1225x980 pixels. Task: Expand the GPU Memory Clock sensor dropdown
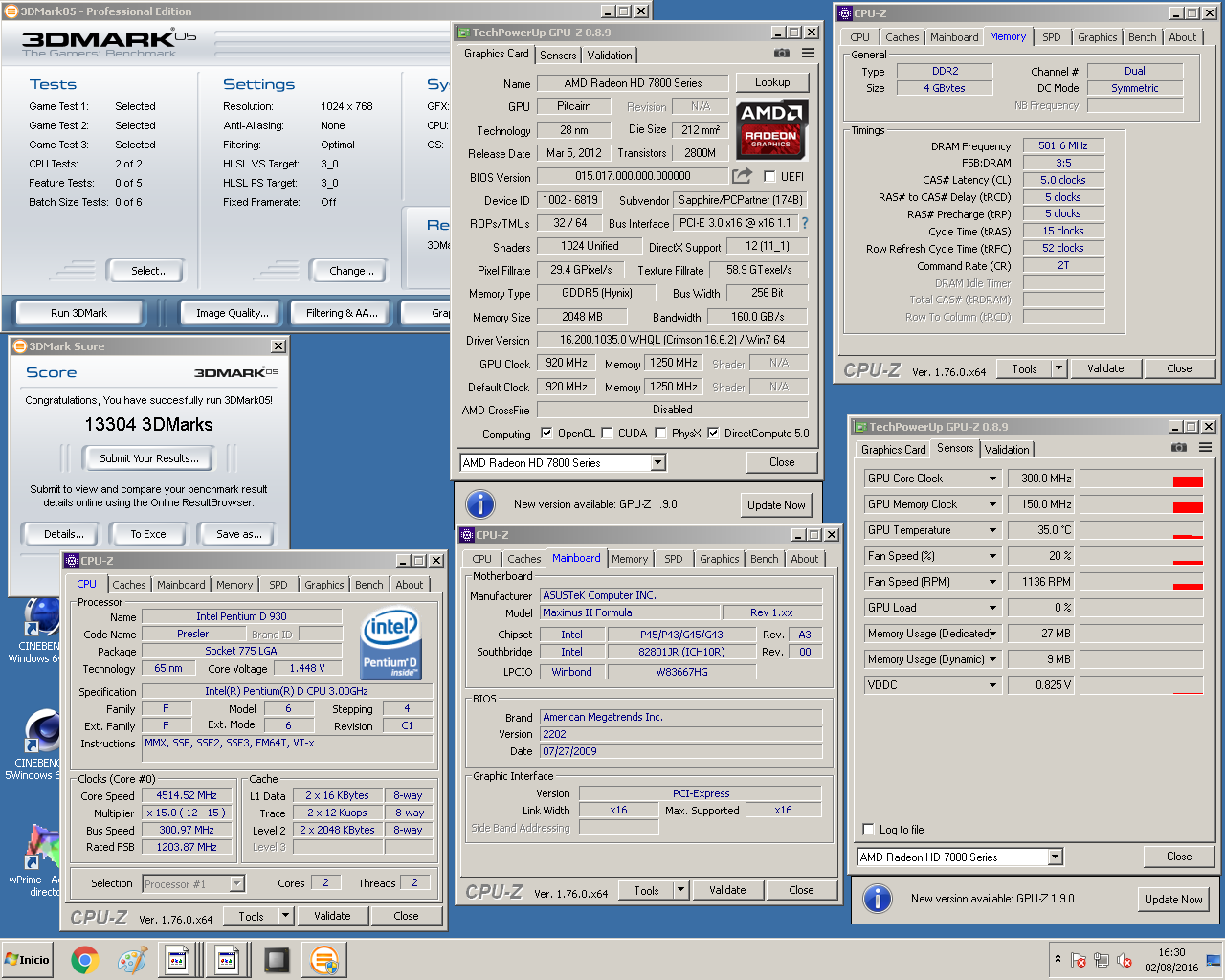pyautogui.click(x=992, y=504)
